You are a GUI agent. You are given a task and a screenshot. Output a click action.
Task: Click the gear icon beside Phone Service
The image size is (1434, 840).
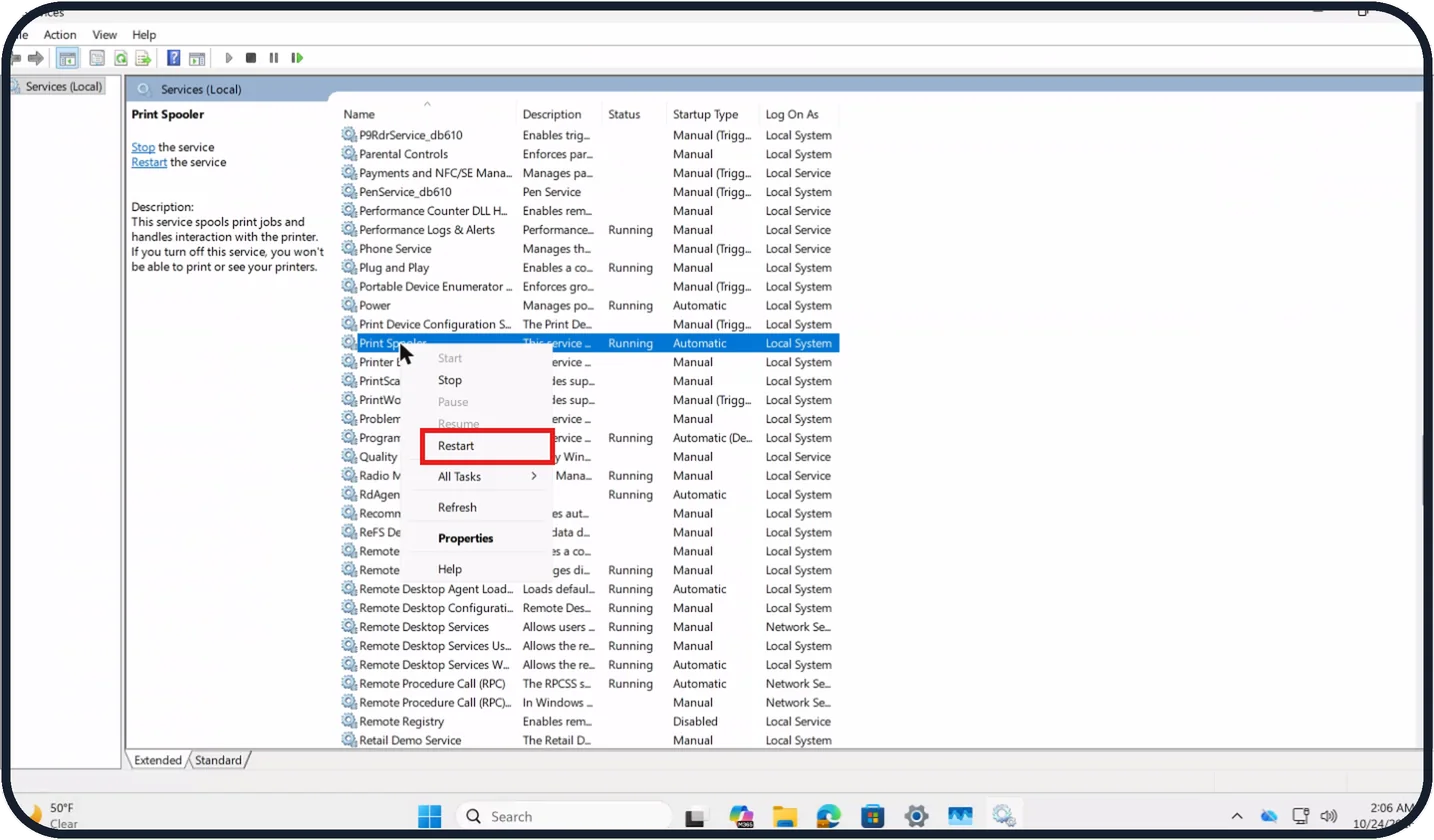pyautogui.click(x=349, y=248)
